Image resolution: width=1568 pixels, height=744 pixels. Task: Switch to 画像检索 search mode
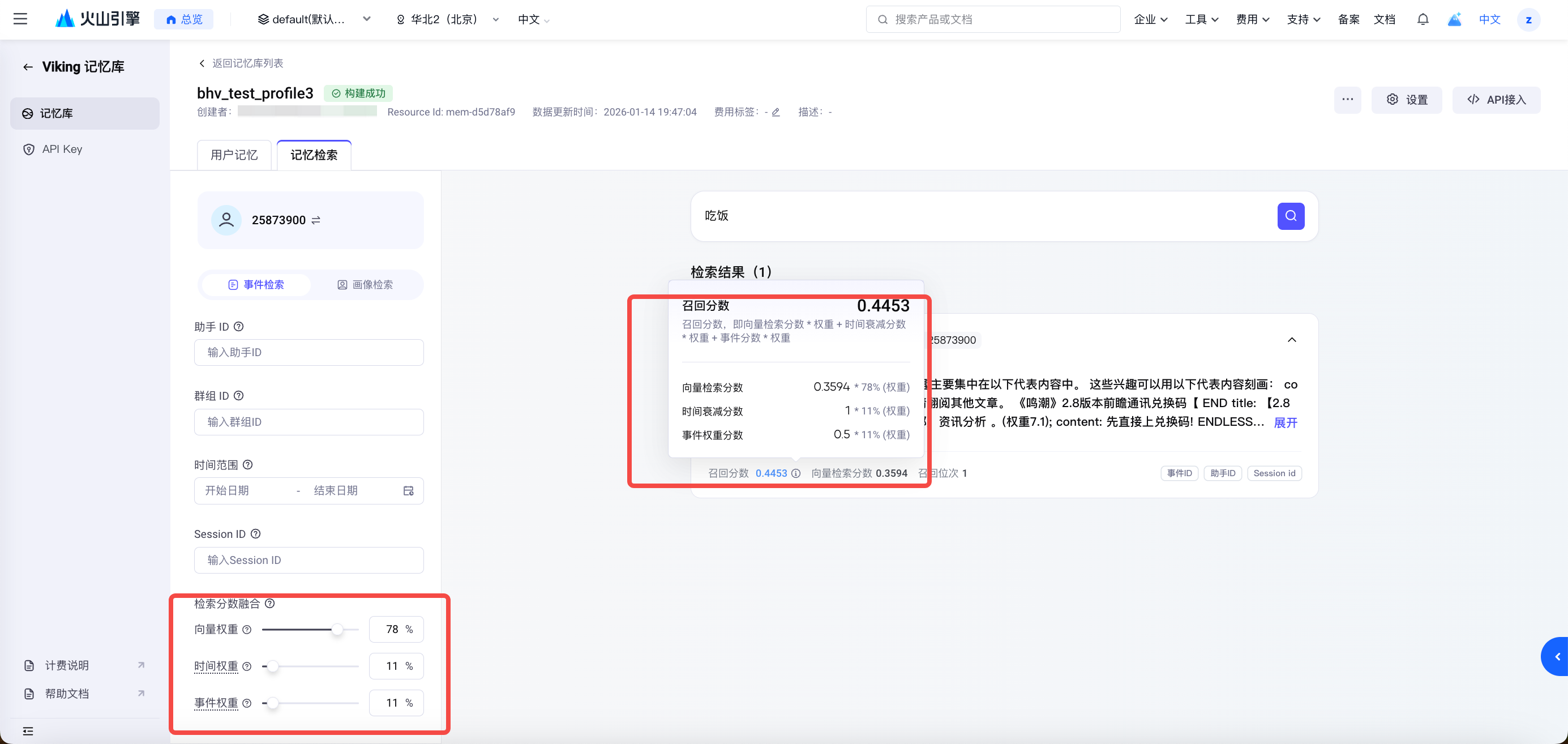pos(365,285)
